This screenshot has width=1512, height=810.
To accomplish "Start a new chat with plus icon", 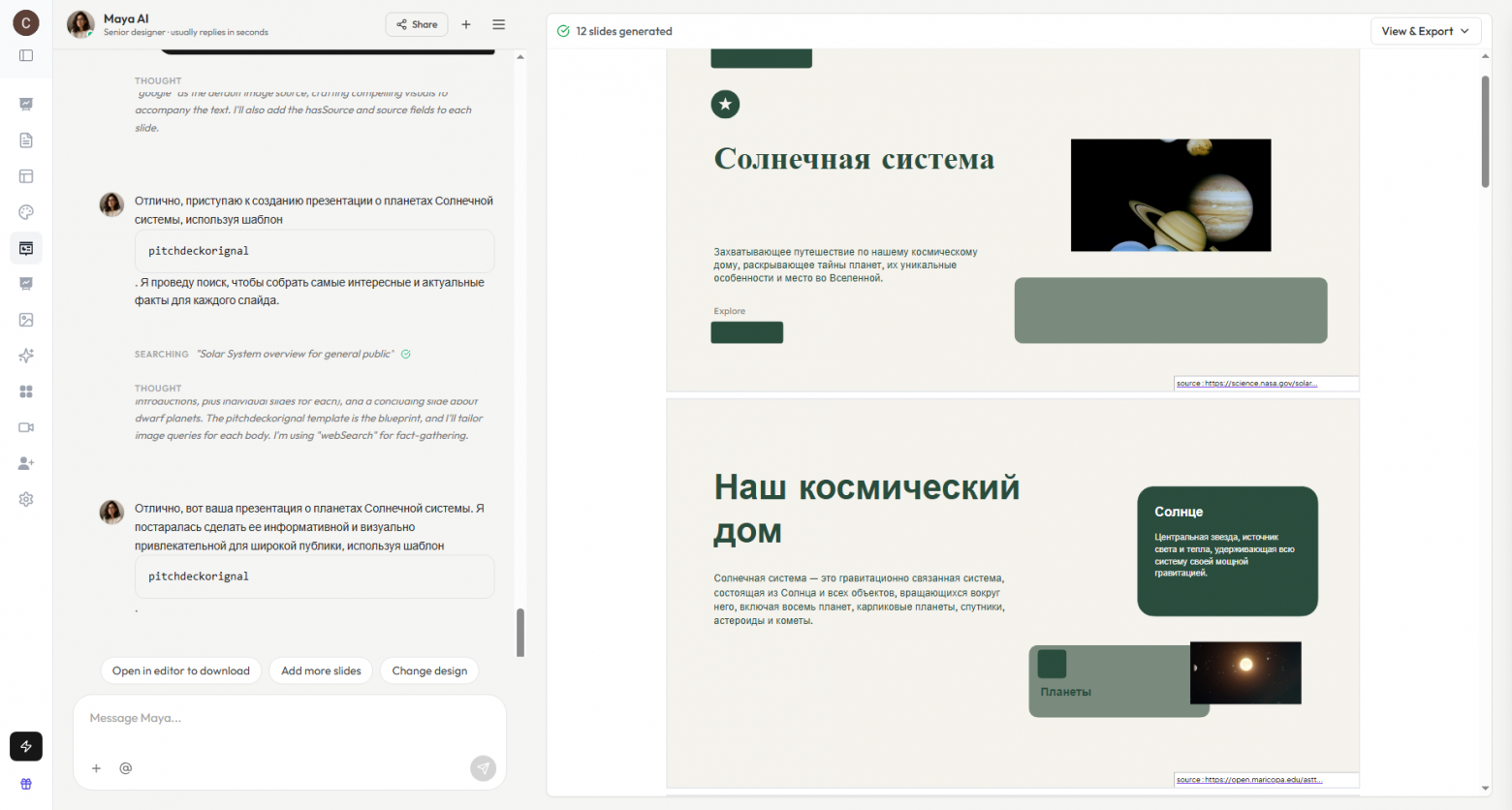I will tap(466, 24).
